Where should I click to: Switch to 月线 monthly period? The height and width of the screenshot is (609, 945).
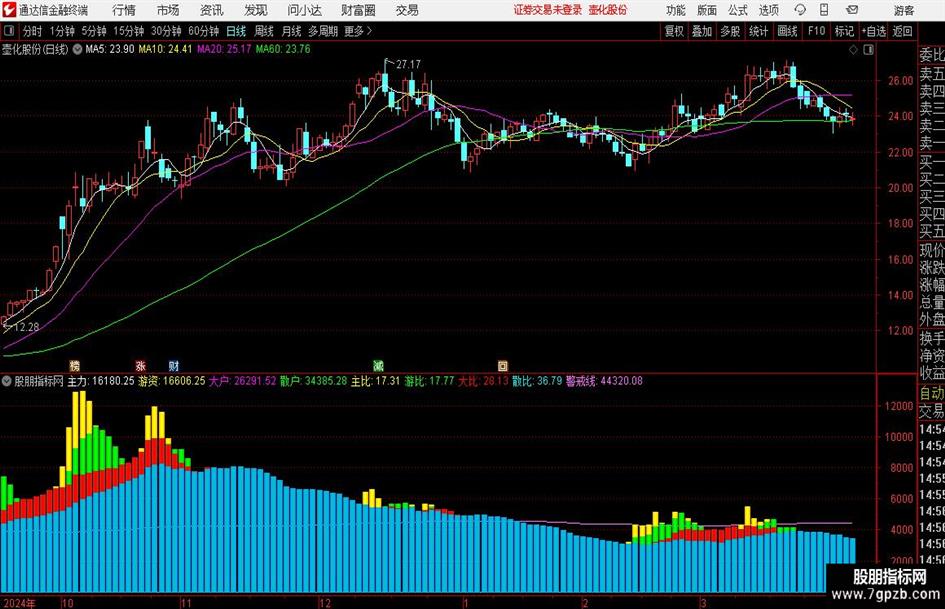coord(292,31)
